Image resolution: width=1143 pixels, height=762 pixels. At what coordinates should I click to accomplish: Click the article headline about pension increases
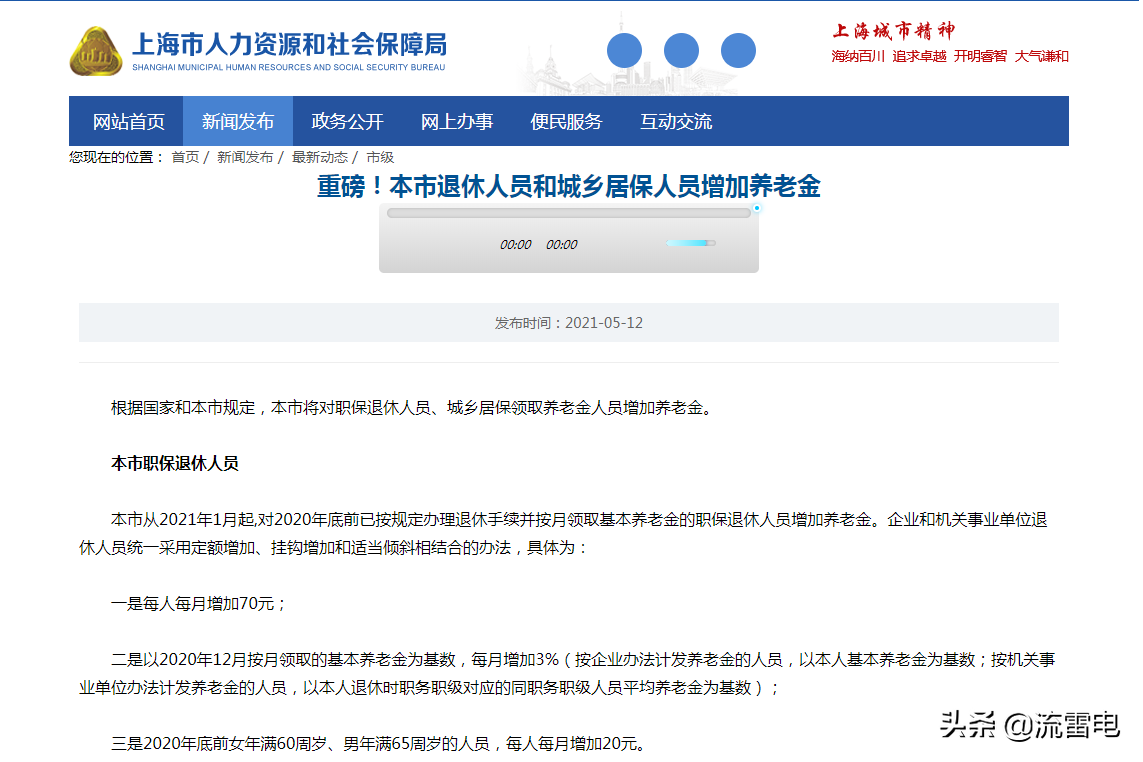pos(568,188)
